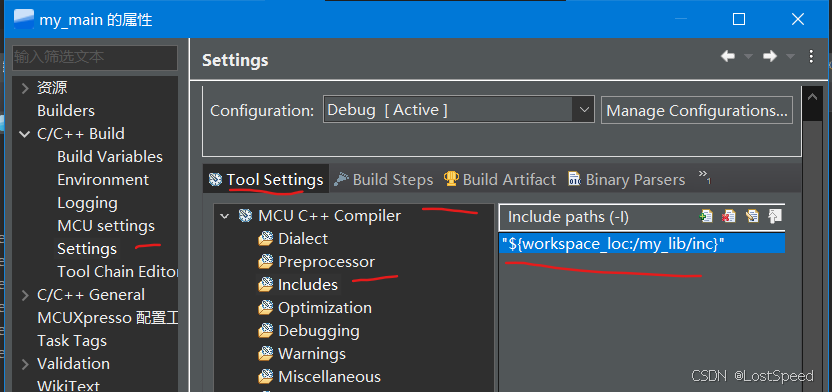This screenshot has height=392, width=832.
Task: Expand the Validation tree node
Action: pos(24,364)
